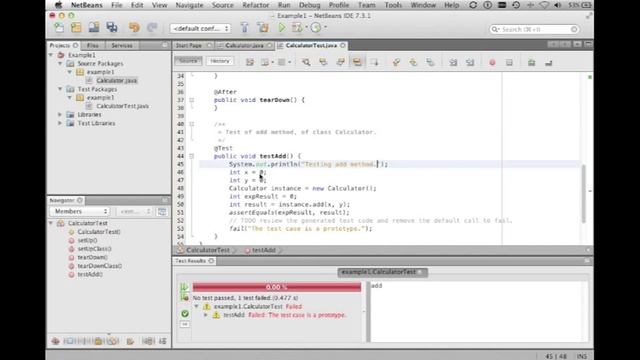Click the Rerun failed tests icon
The image size is (640, 360).
pos(184,298)
